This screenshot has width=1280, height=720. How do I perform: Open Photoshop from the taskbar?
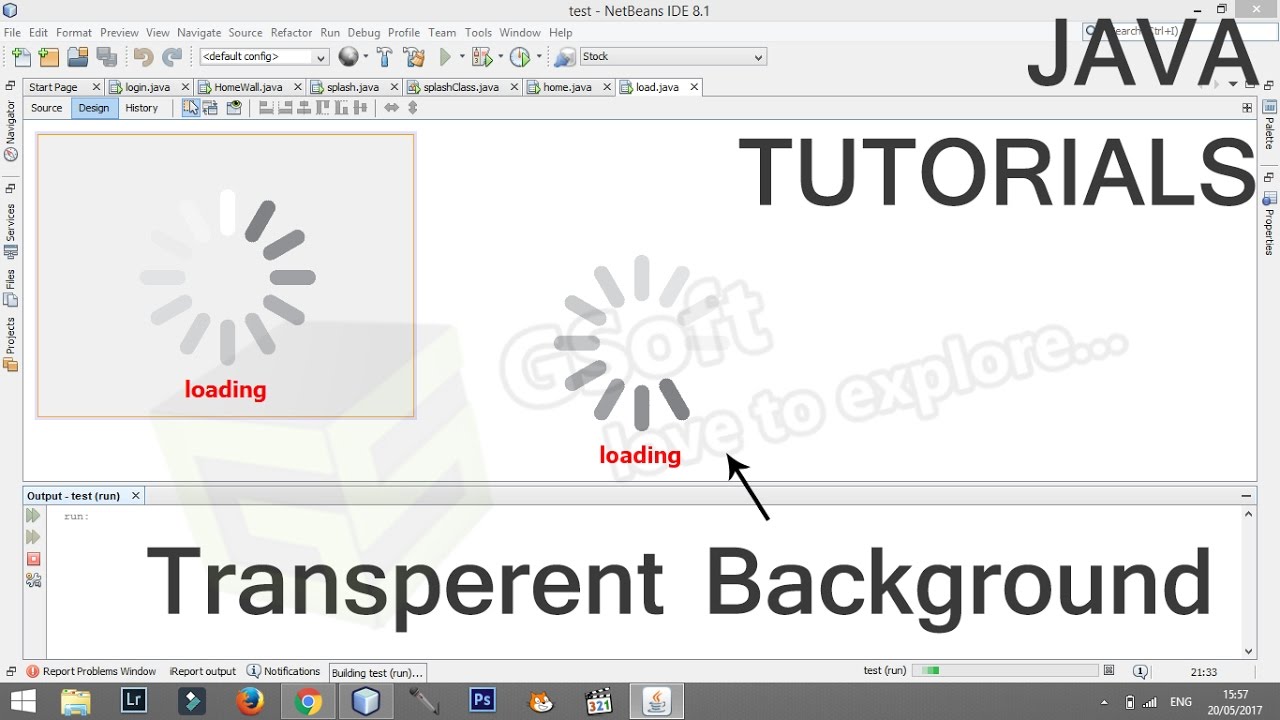[483, 702]
